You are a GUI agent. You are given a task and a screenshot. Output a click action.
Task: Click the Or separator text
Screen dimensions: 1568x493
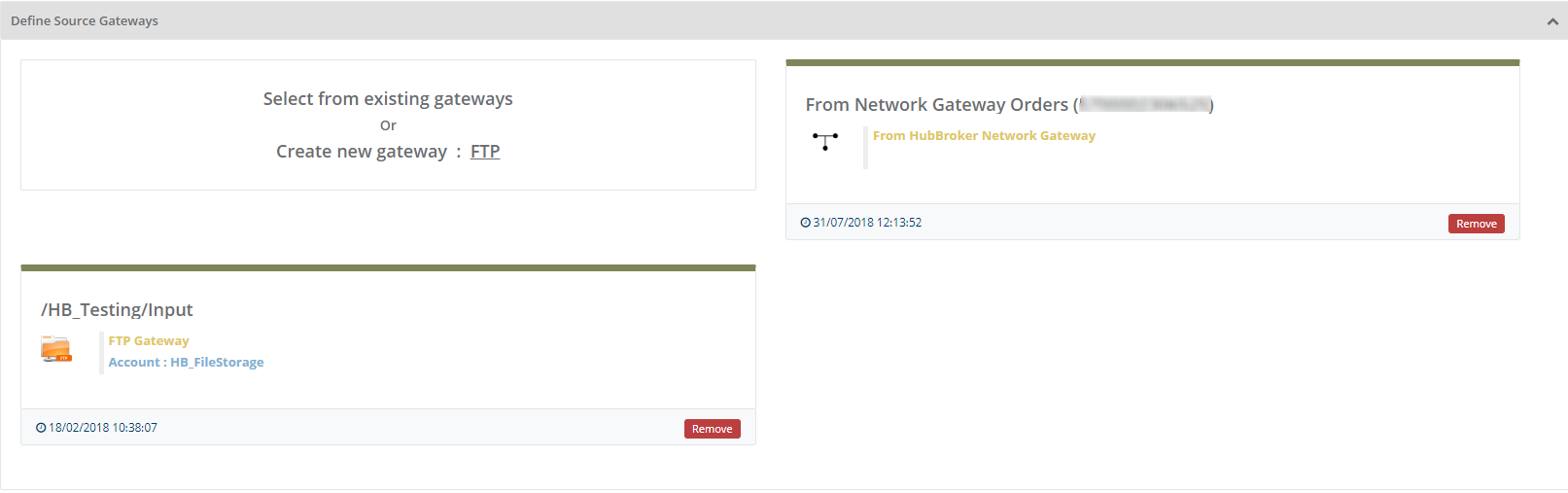pos(388,125)
